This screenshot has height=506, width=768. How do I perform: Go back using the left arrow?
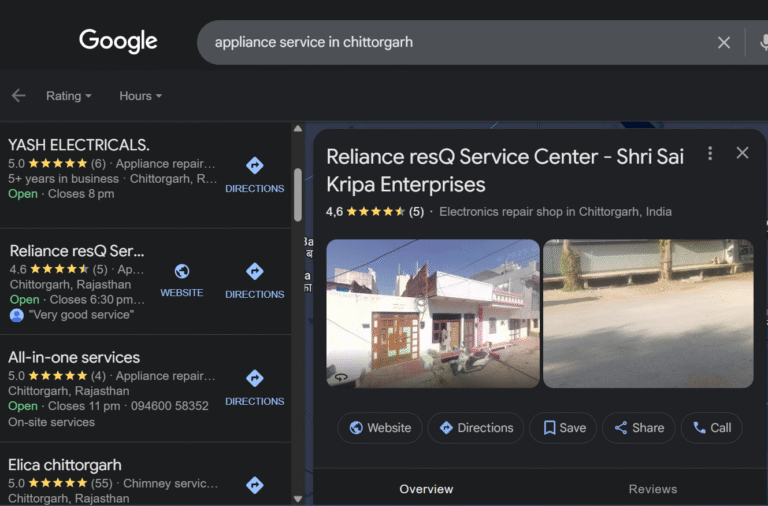18,96
